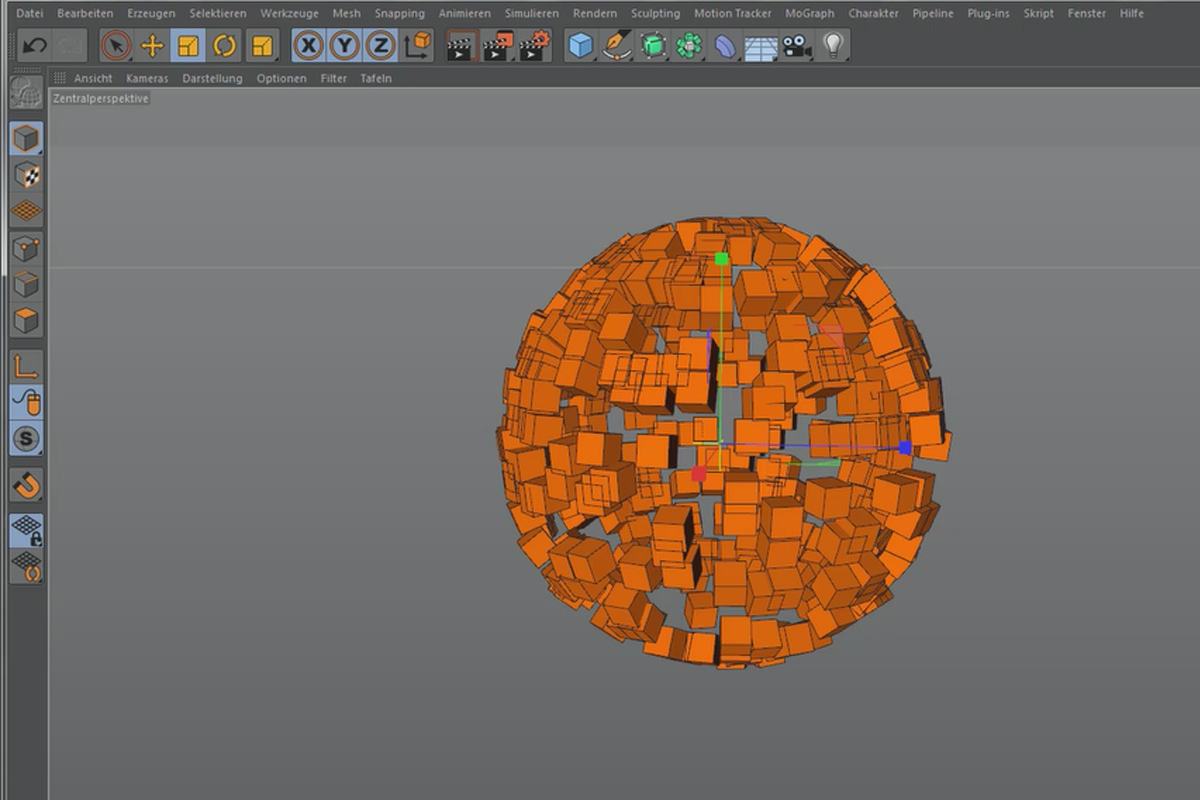Open the purple Deformer objects icon
This screenshot has width=1200, height=800.
coord(725,46)
